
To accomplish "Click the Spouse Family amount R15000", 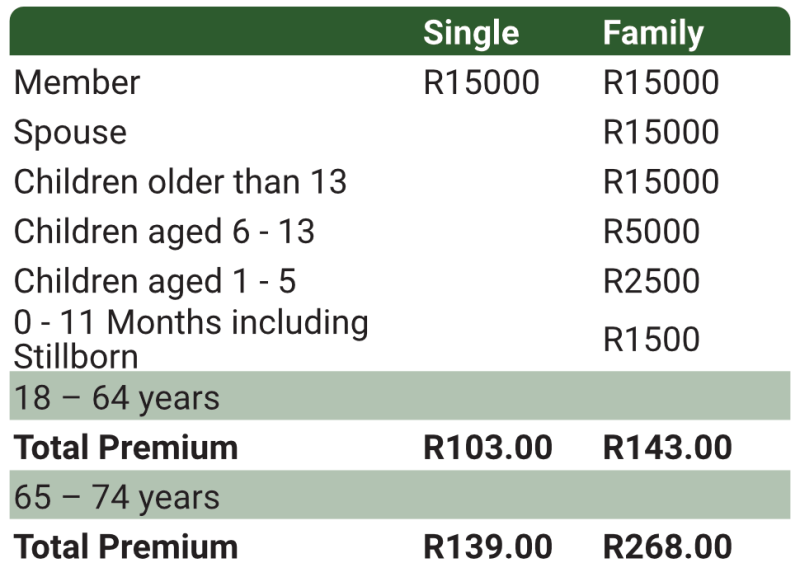I will [661, 132].
